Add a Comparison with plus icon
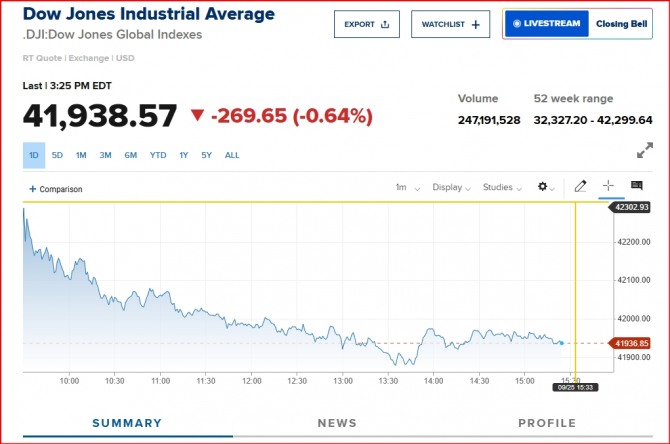Screen dimensions: 670x444 click(x=56, y=189)
